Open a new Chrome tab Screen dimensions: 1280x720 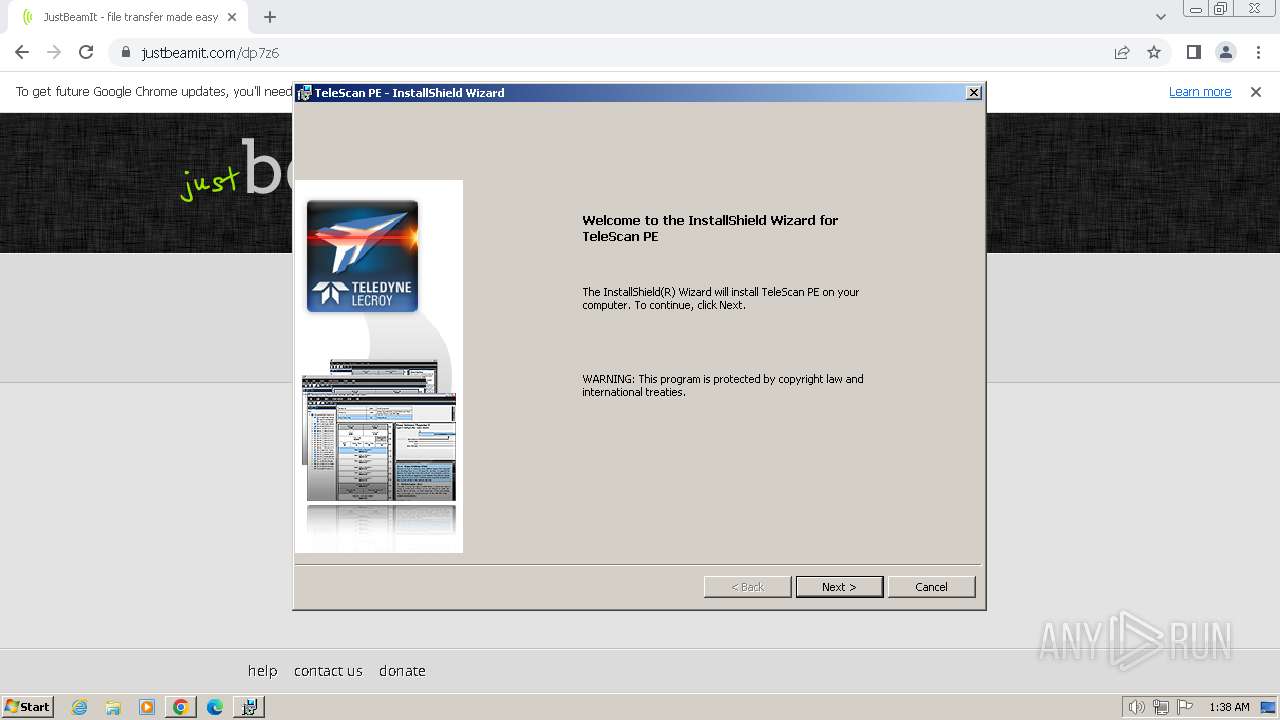[270, 17]
